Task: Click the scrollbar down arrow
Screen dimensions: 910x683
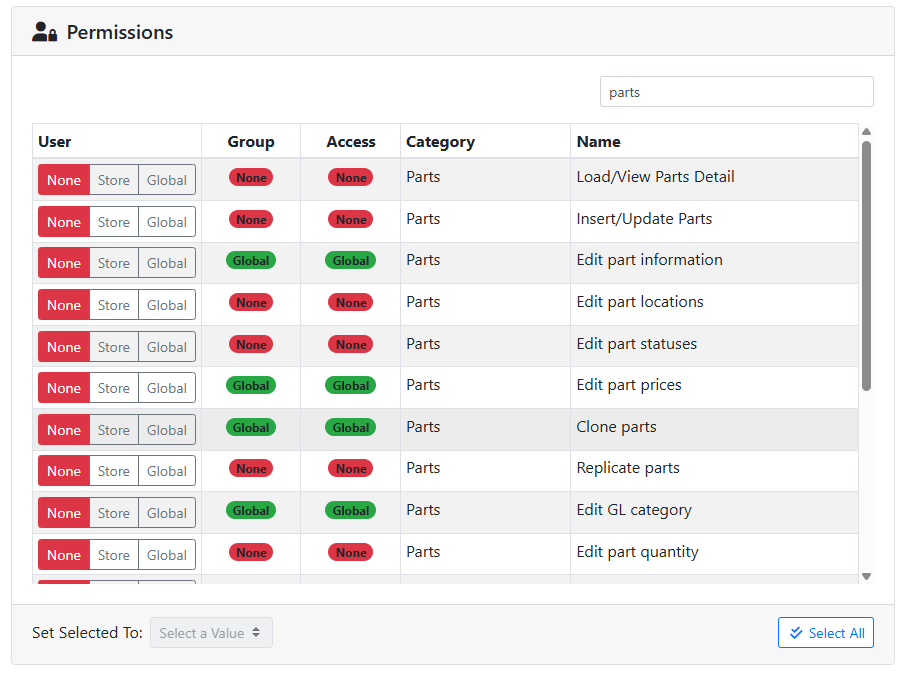Action: click(x=866, y=576)
